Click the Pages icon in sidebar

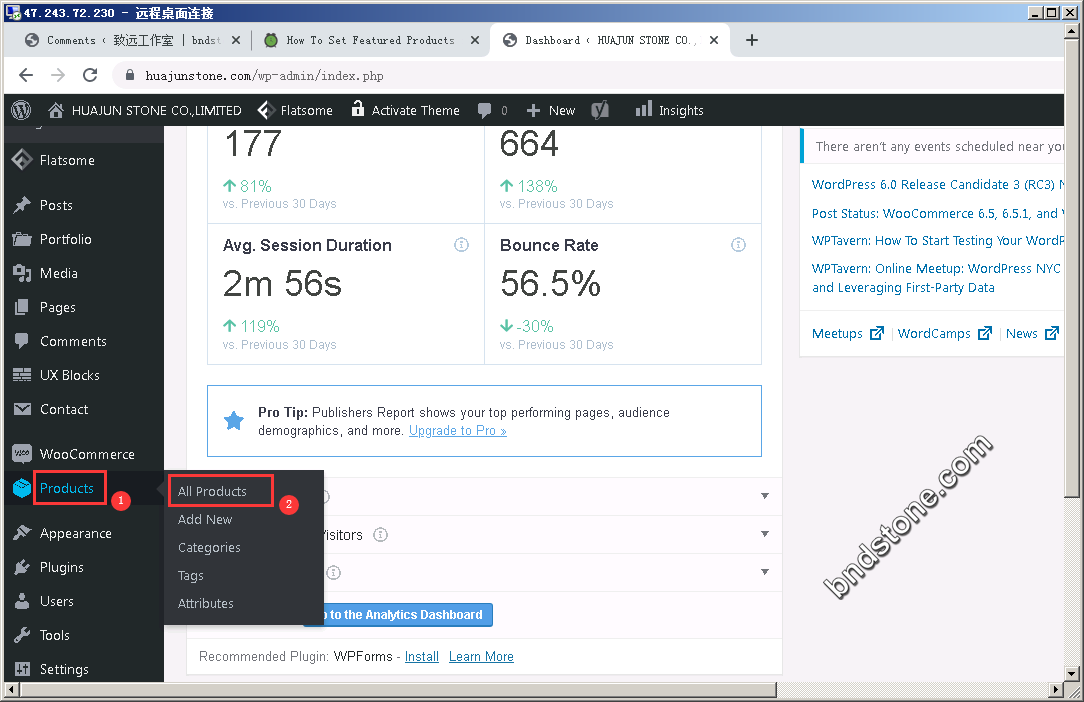[22, 307]
